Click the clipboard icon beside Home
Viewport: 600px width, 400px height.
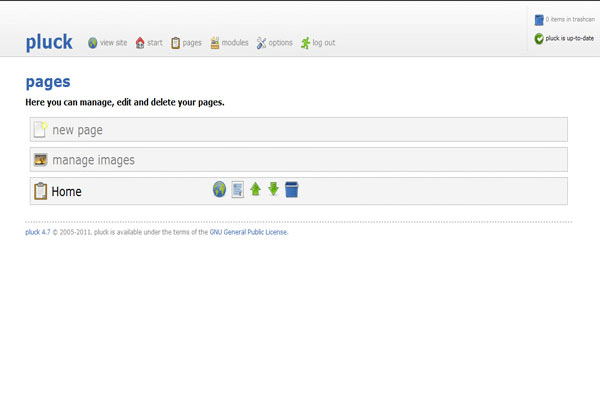(x=40, y=191)
